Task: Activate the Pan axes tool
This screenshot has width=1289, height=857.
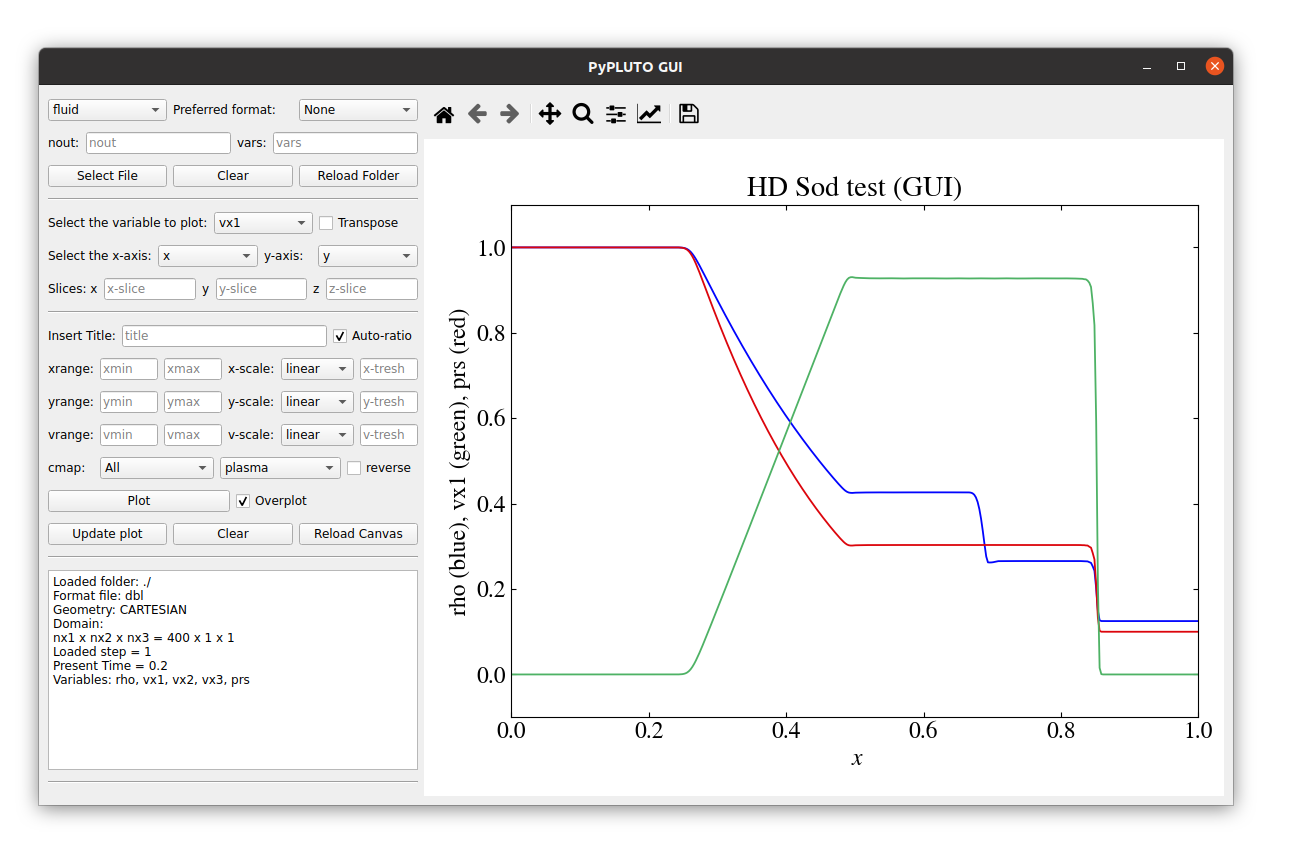Action: point(550,114)
